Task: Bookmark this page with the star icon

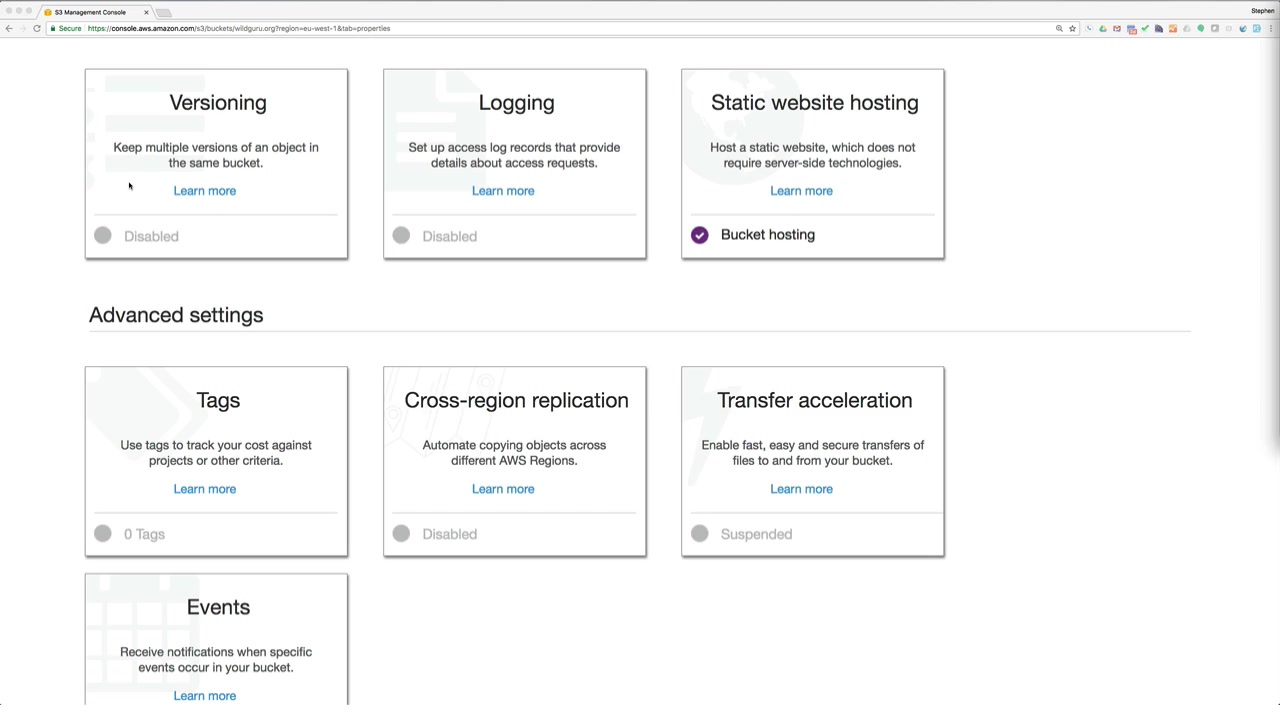Action: tap(1072, 28)
